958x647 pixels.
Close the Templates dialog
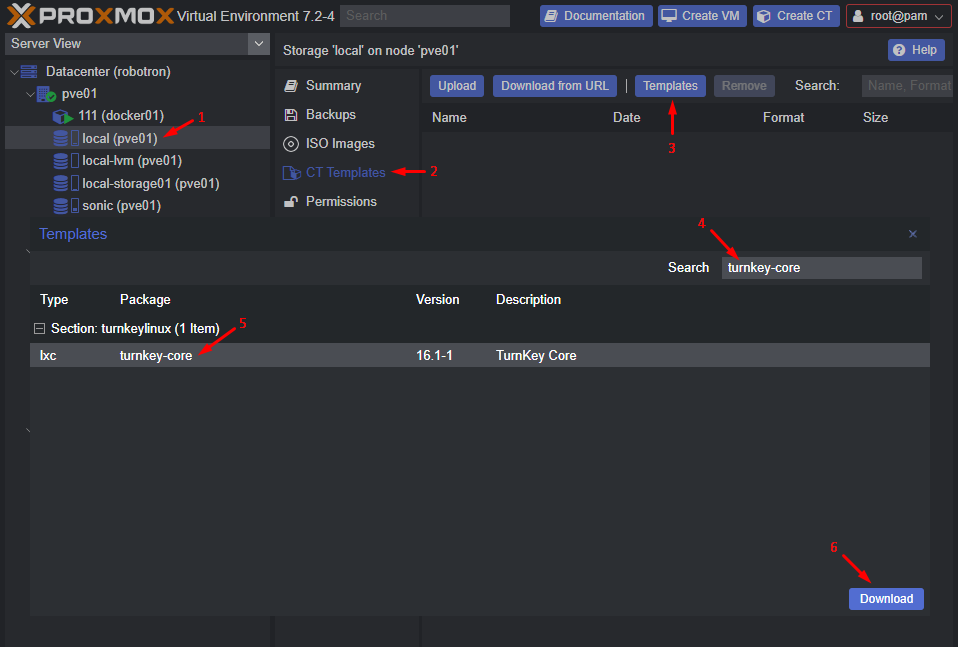(912, 234)
